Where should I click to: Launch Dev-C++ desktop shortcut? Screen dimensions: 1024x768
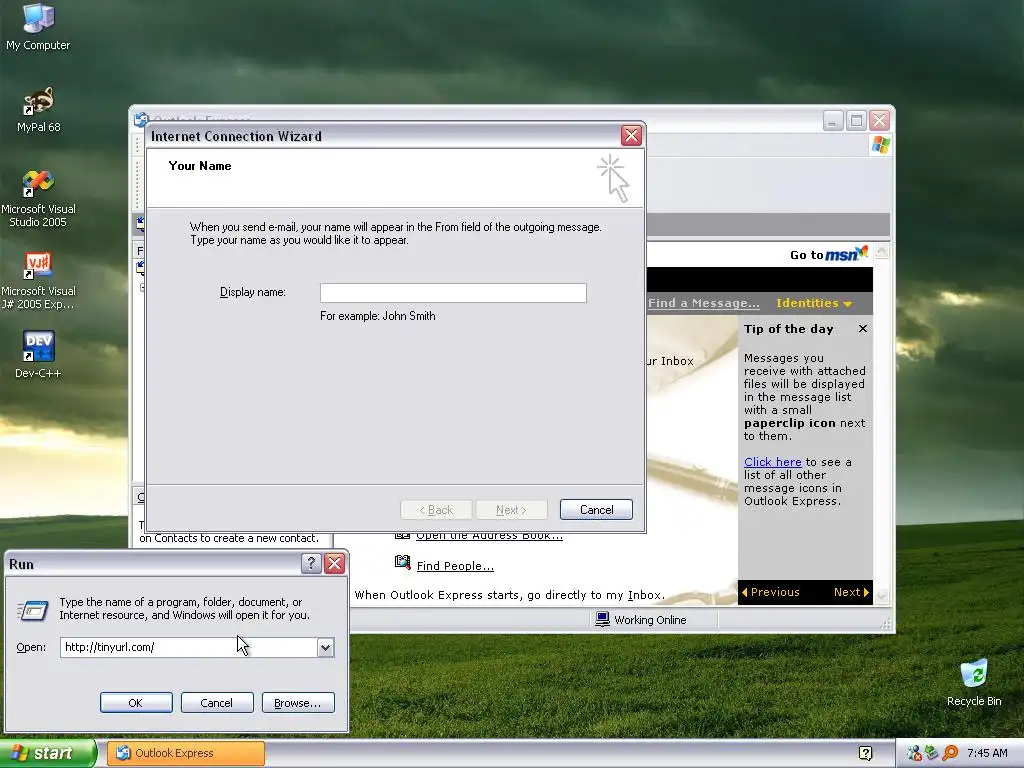point(38,355)
